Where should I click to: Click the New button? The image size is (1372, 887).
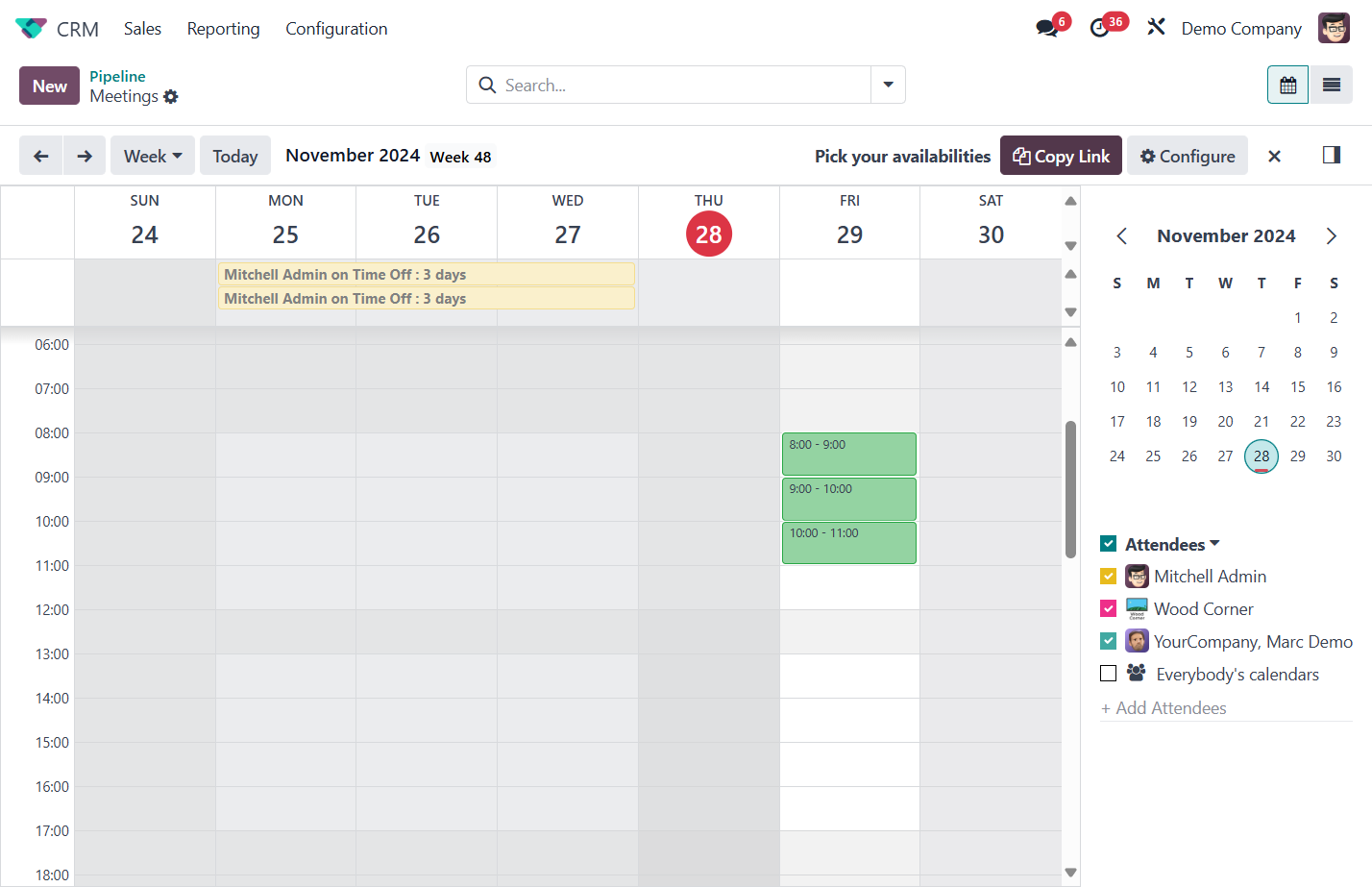pyautogui.click(x=49, y=86)
